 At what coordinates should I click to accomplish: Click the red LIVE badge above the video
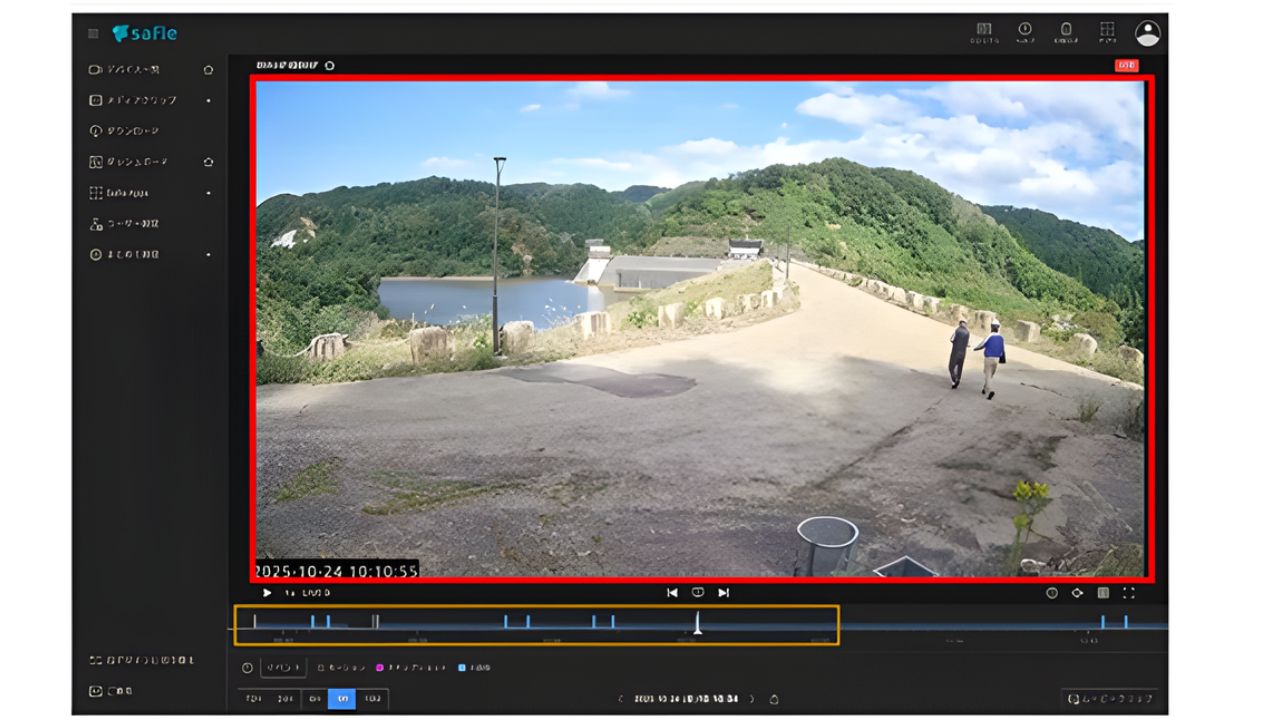[x=1127, y=64]
